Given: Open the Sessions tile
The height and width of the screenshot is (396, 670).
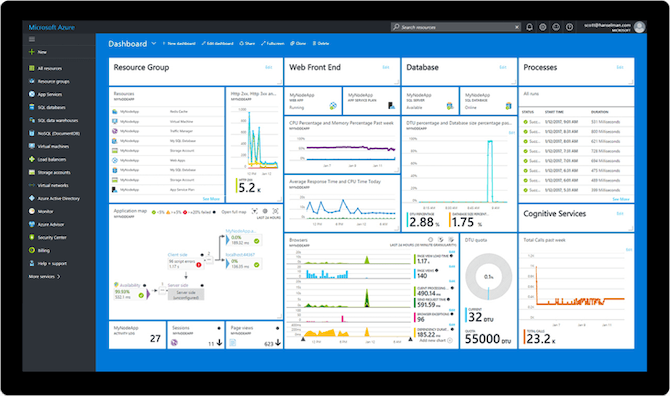Looking at the screenshot, I should click(196, 335).
